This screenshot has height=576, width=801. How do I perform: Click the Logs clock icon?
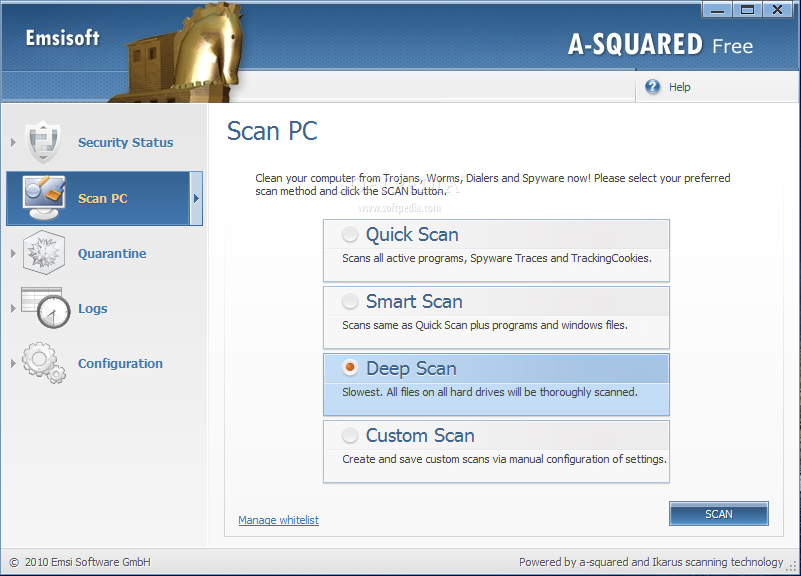tap(43, 308)
